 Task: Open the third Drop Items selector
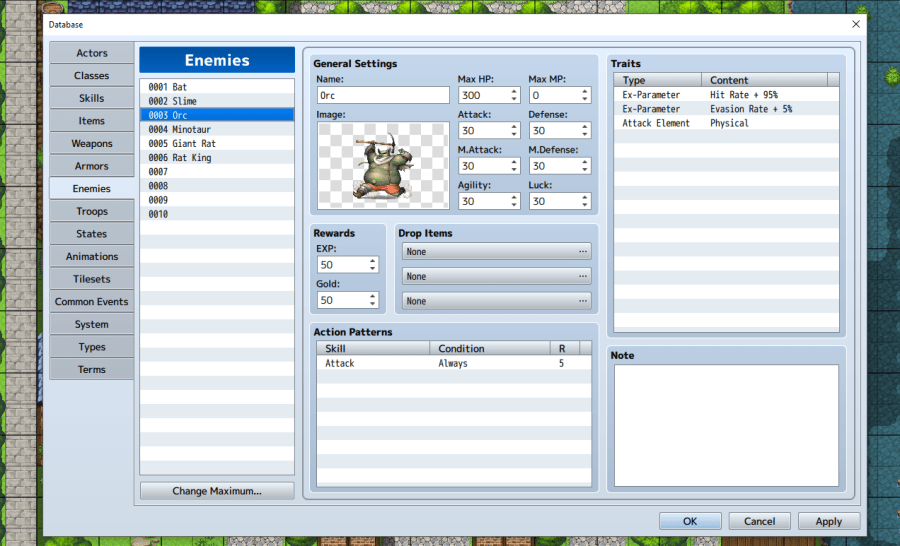tap(496, 301)
